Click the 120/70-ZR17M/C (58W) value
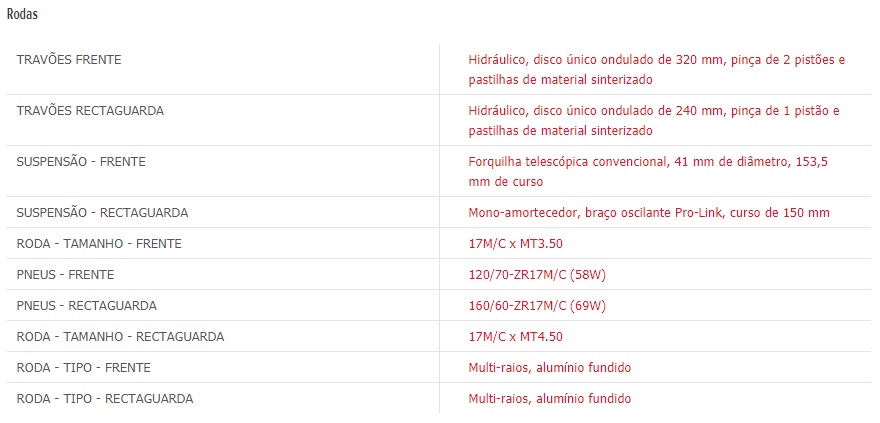This screenshot has height=423, width=880. pos(537,275)
